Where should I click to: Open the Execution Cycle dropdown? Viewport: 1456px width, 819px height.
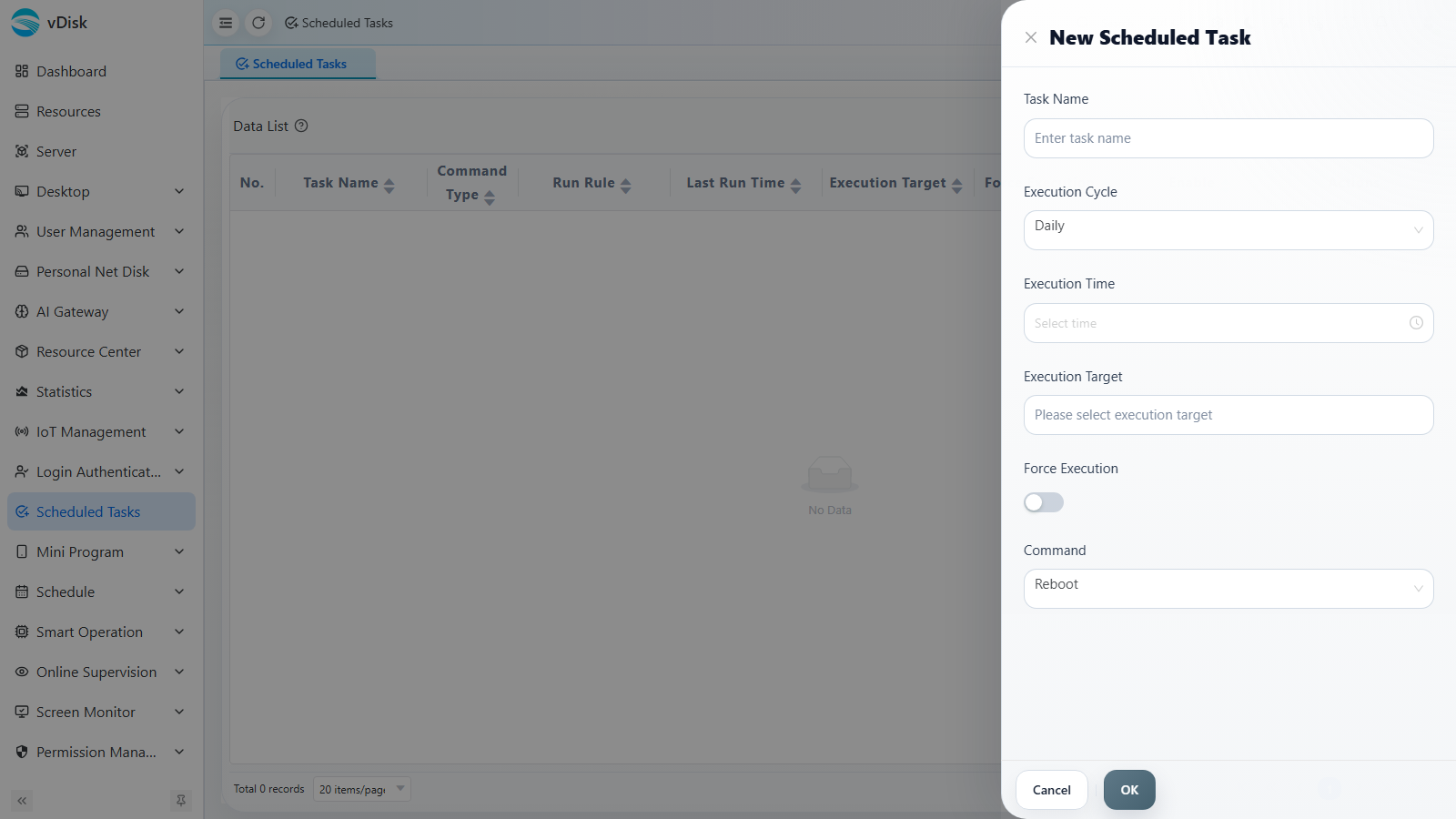pyautogui.click(x=1228, y=230)
